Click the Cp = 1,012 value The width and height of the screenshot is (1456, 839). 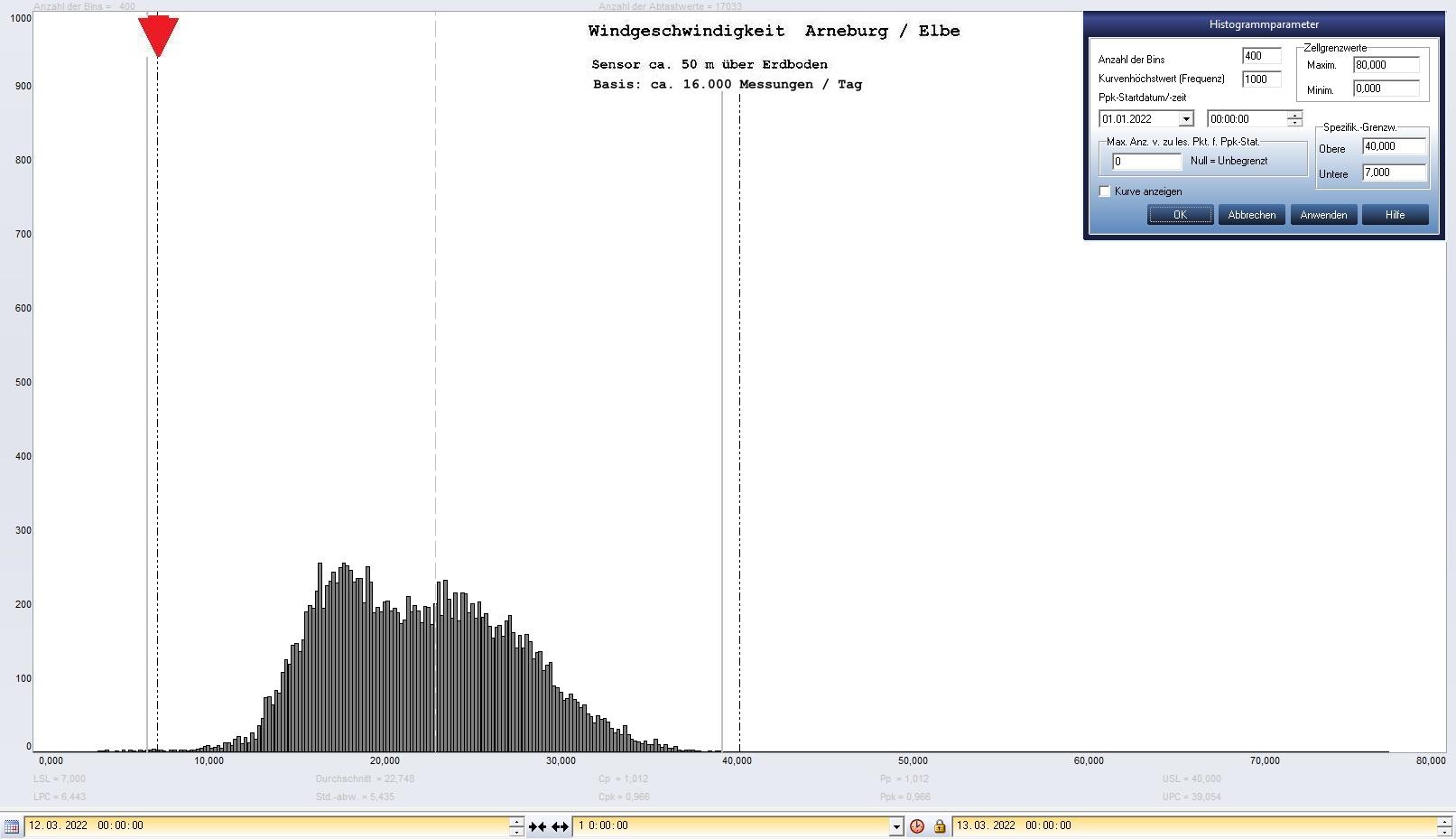pyautogui.click(x=623, y=778)
